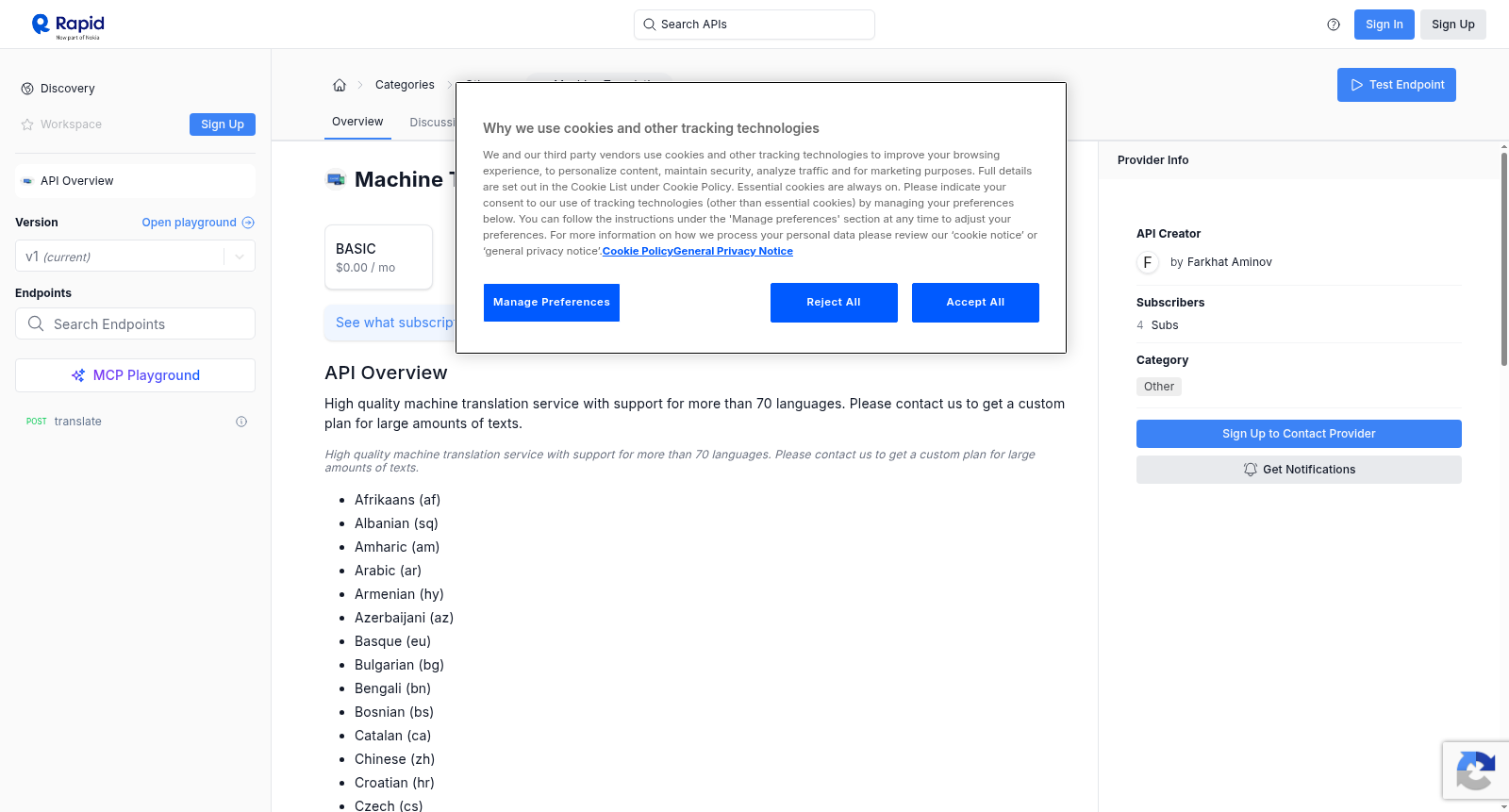Screen dimensions: 1509x812
Task: Click Manage Preferences in cookie dialog
Action: pyautogui.click(x=552, y=303)
